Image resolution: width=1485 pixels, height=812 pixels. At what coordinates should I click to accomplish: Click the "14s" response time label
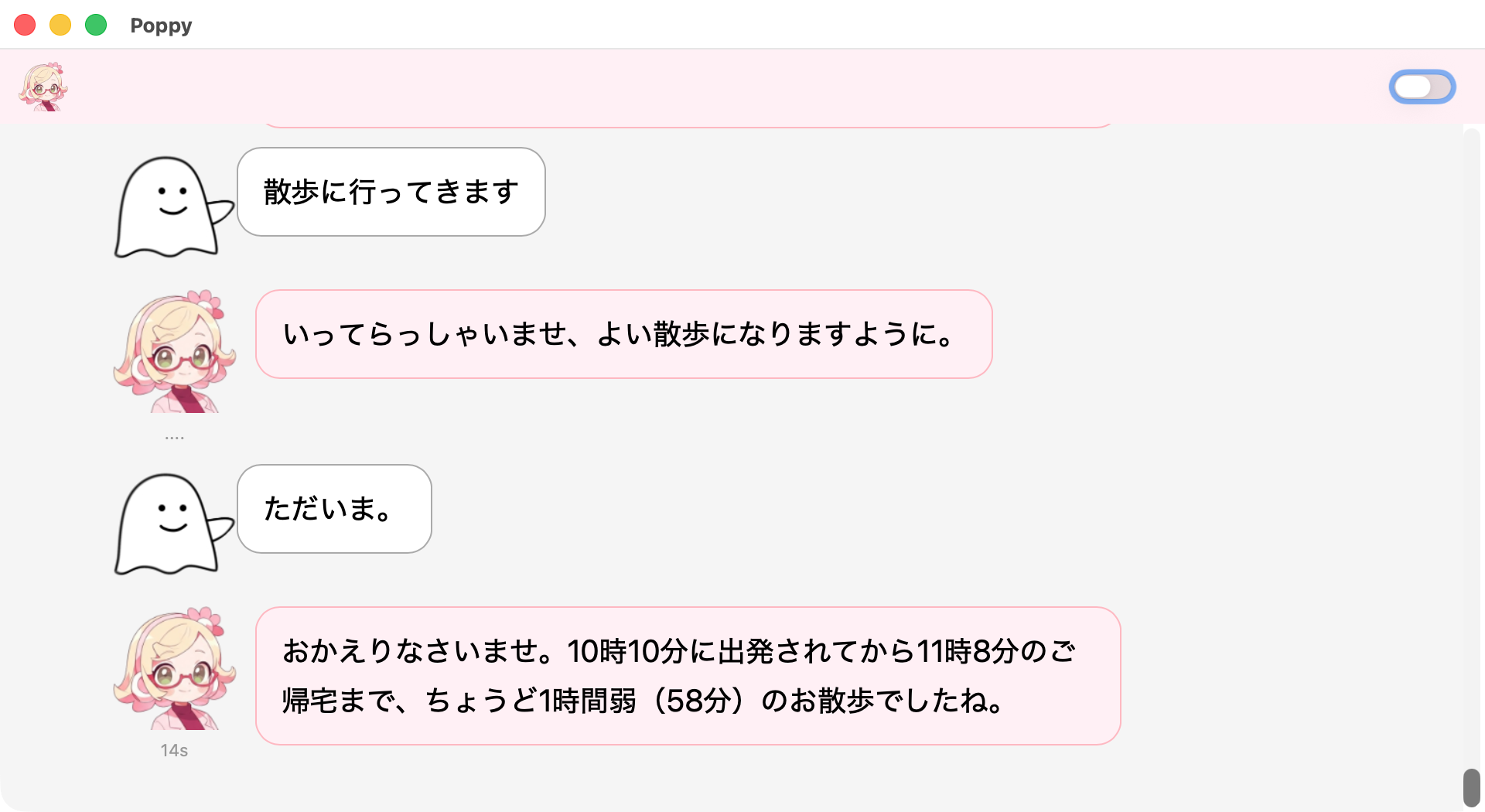tap(174, 750)
